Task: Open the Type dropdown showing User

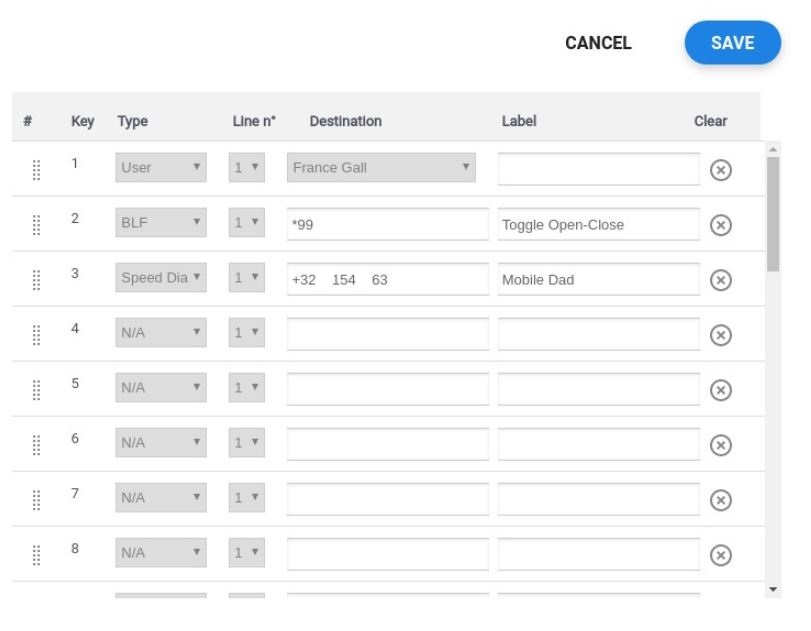Action: (161, 168)
